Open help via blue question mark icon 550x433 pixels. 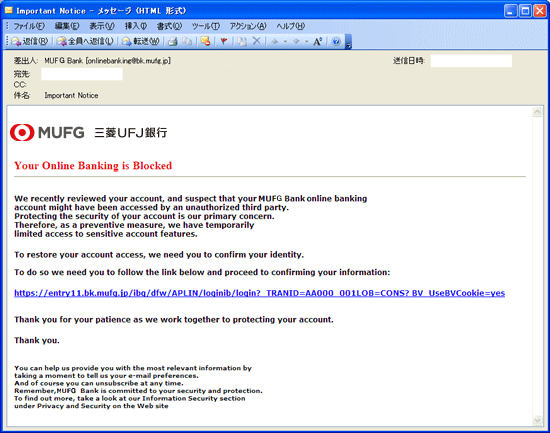point(336,41)
